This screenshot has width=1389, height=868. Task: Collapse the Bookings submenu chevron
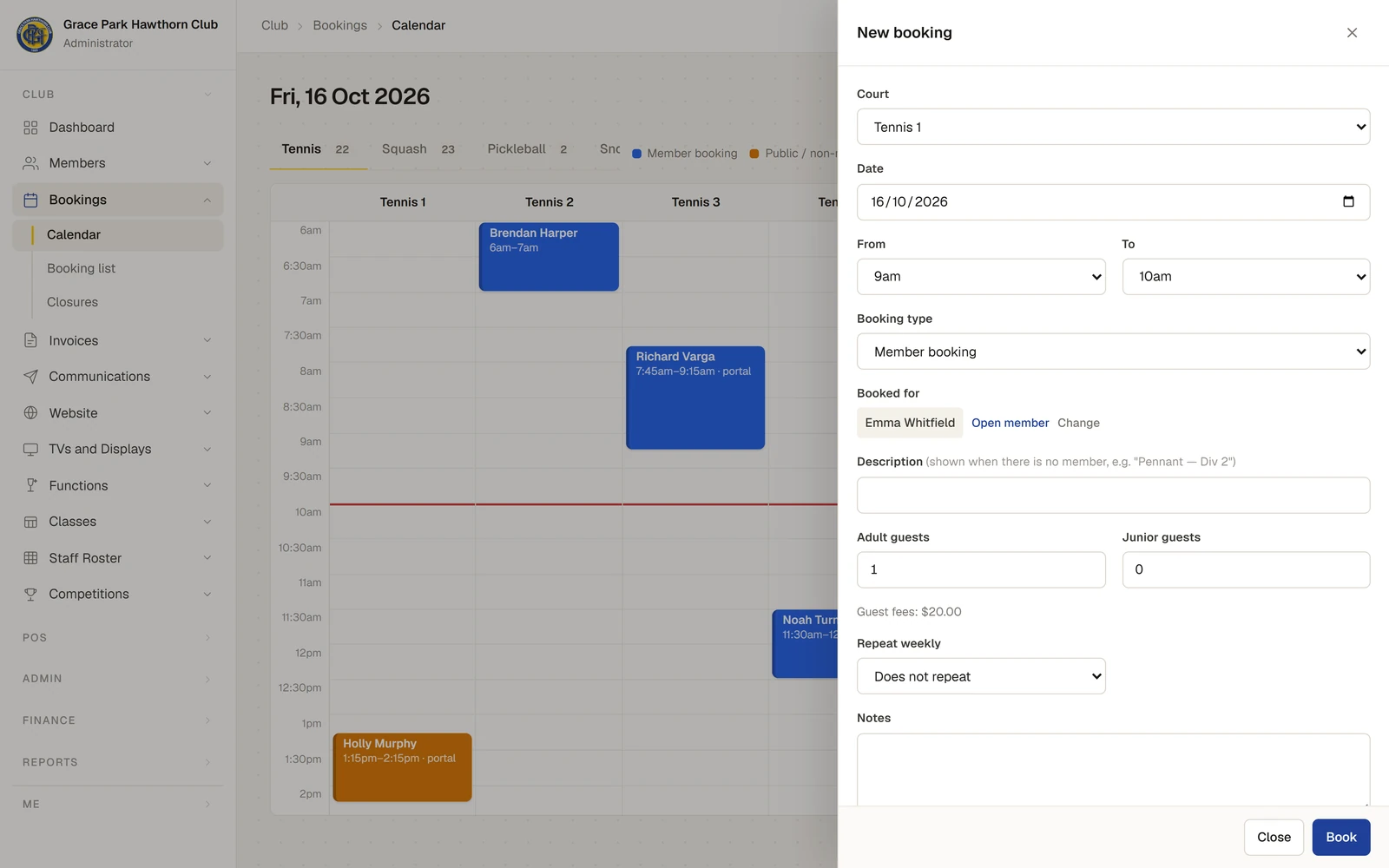pos(207,200)
